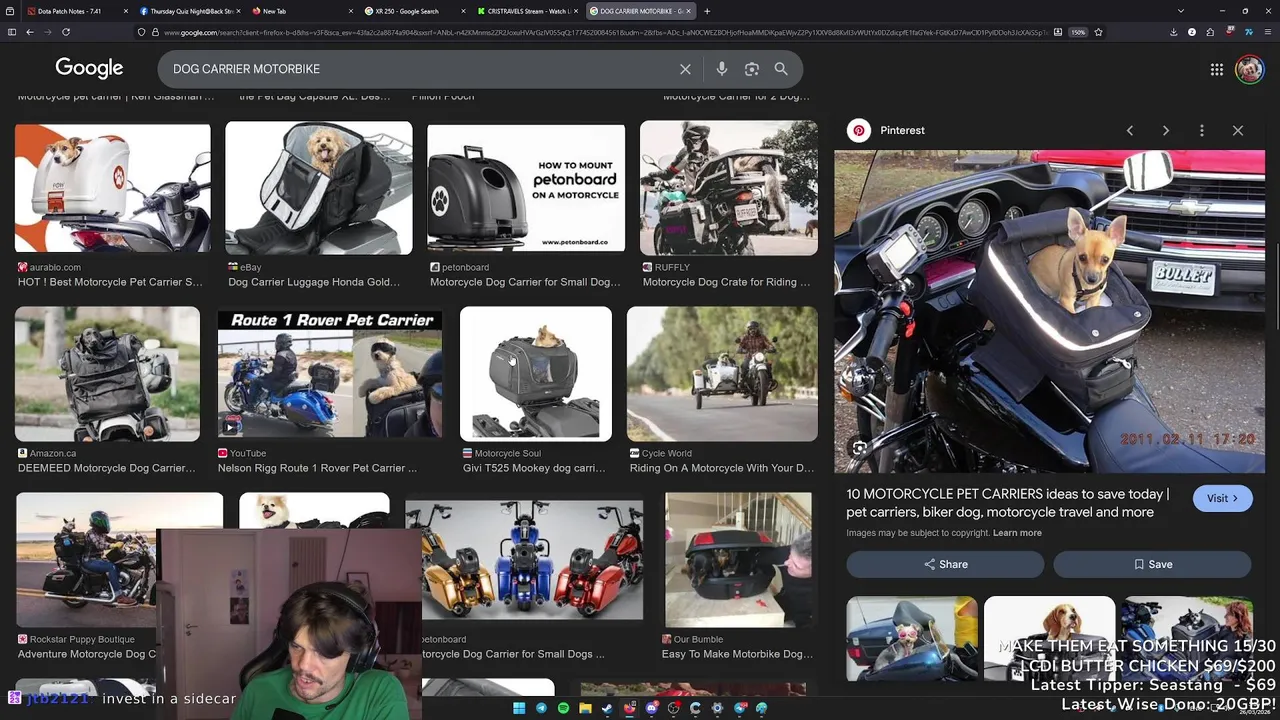1280x720 pixels.
Task: Open the Pinterest source name link
Action: click(x=902, y=131)
